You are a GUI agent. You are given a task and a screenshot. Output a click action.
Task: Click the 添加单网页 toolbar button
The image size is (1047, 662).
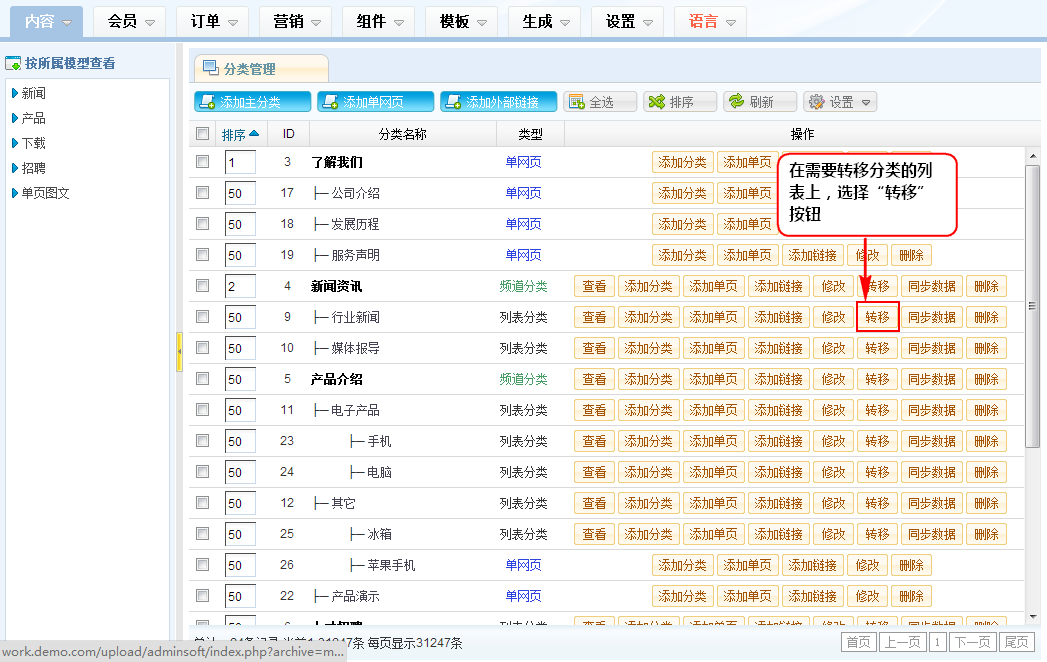375,102
